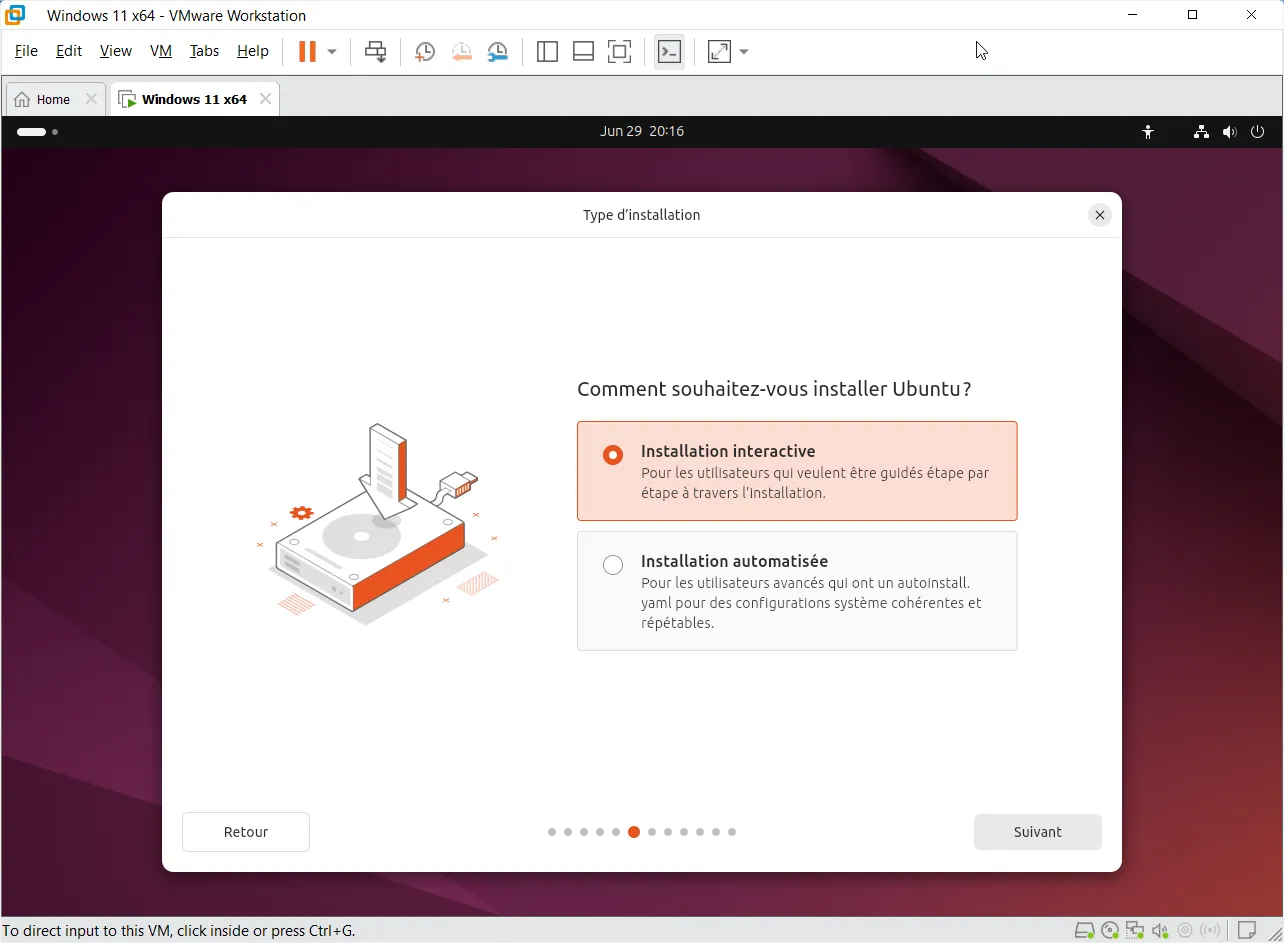Click the stretch guest display icon
1284x943 pixels.
[719, 52]
